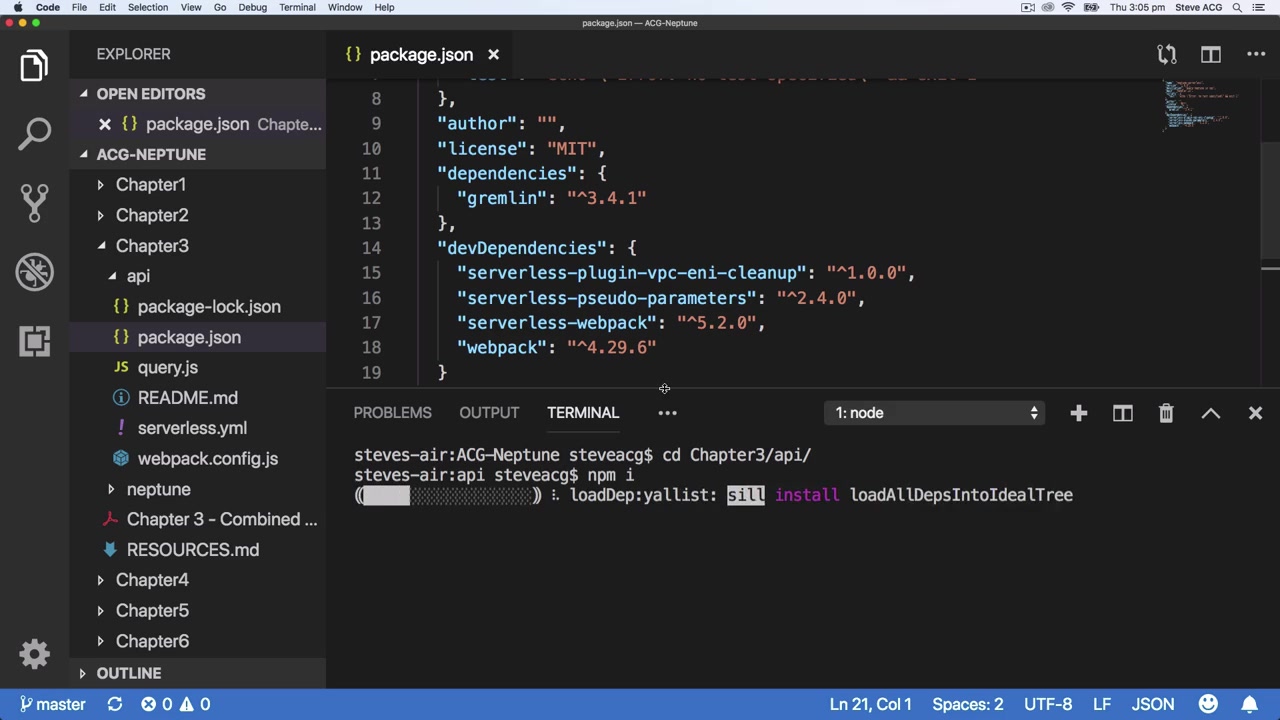1280x720 pixels.
Task: Click the master branch status button
Action: coord(52,704)
